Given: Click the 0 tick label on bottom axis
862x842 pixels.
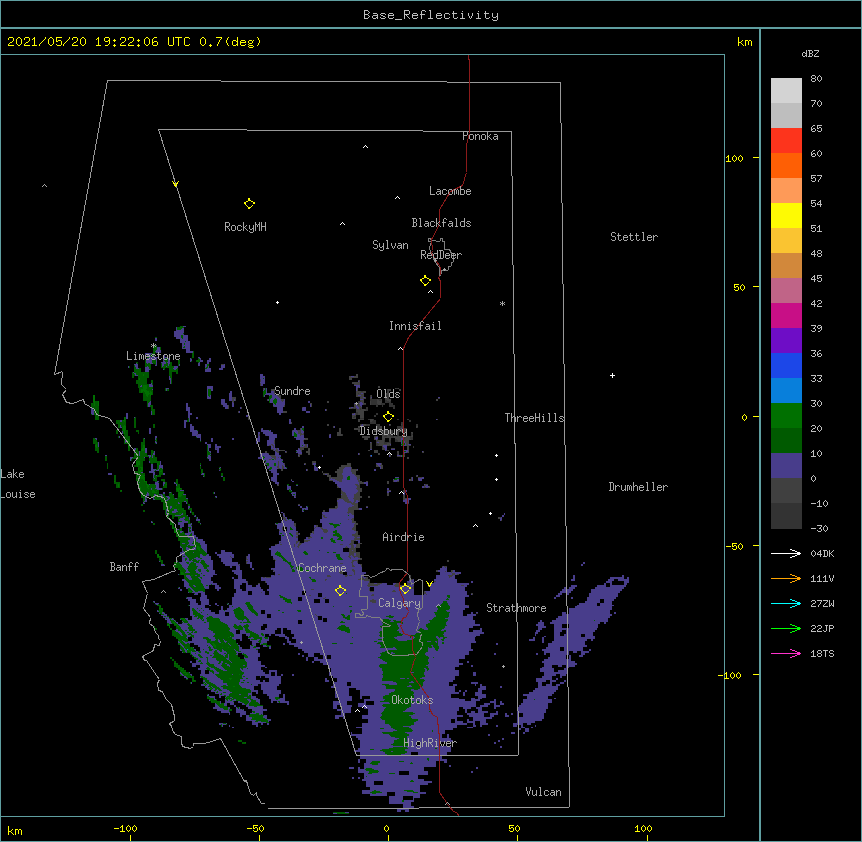Looking at the screenshot, I should [386, 828].
